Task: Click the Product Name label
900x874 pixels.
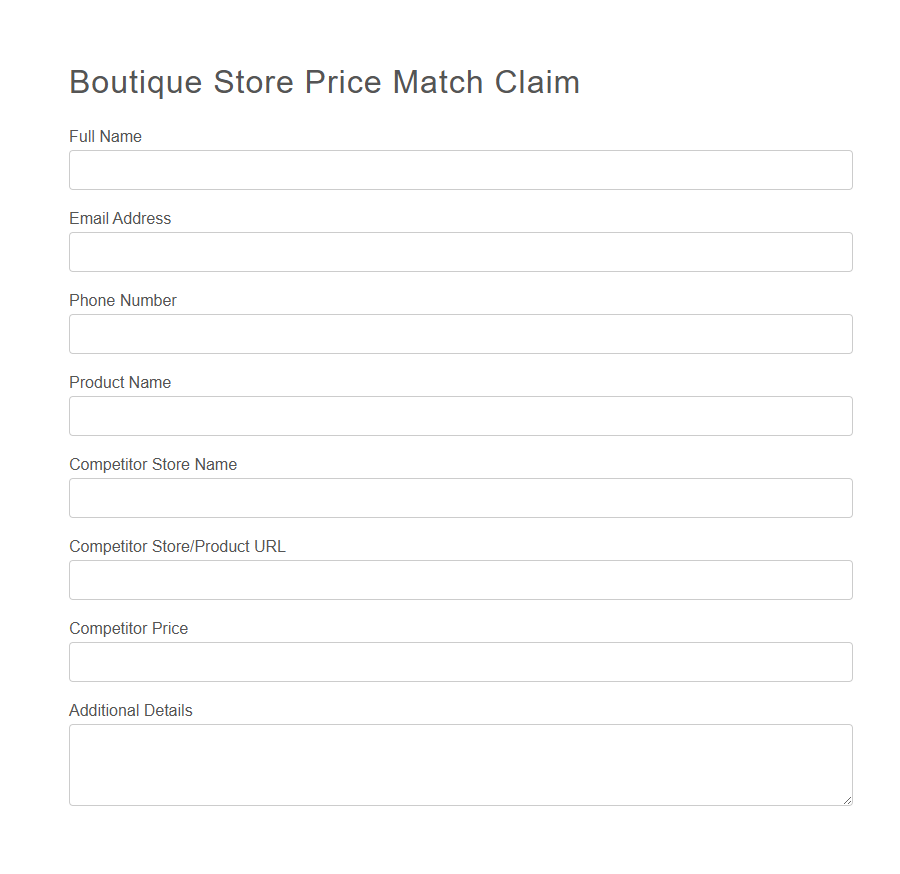Action: [120, 382]
